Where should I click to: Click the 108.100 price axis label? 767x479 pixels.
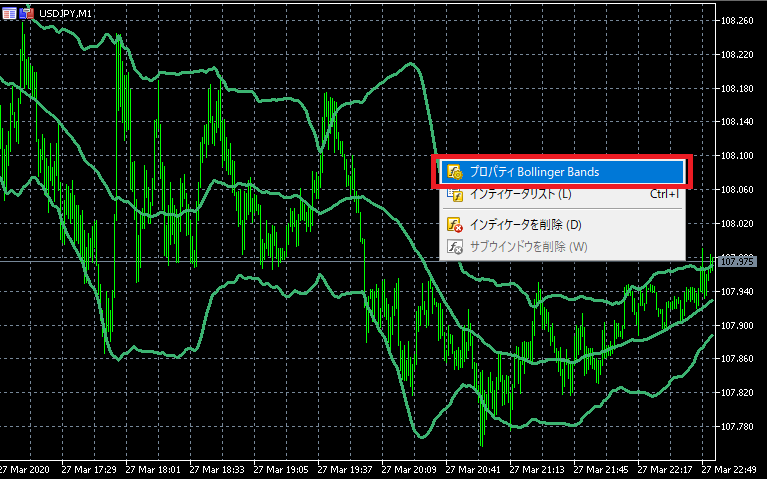(737, 156)
